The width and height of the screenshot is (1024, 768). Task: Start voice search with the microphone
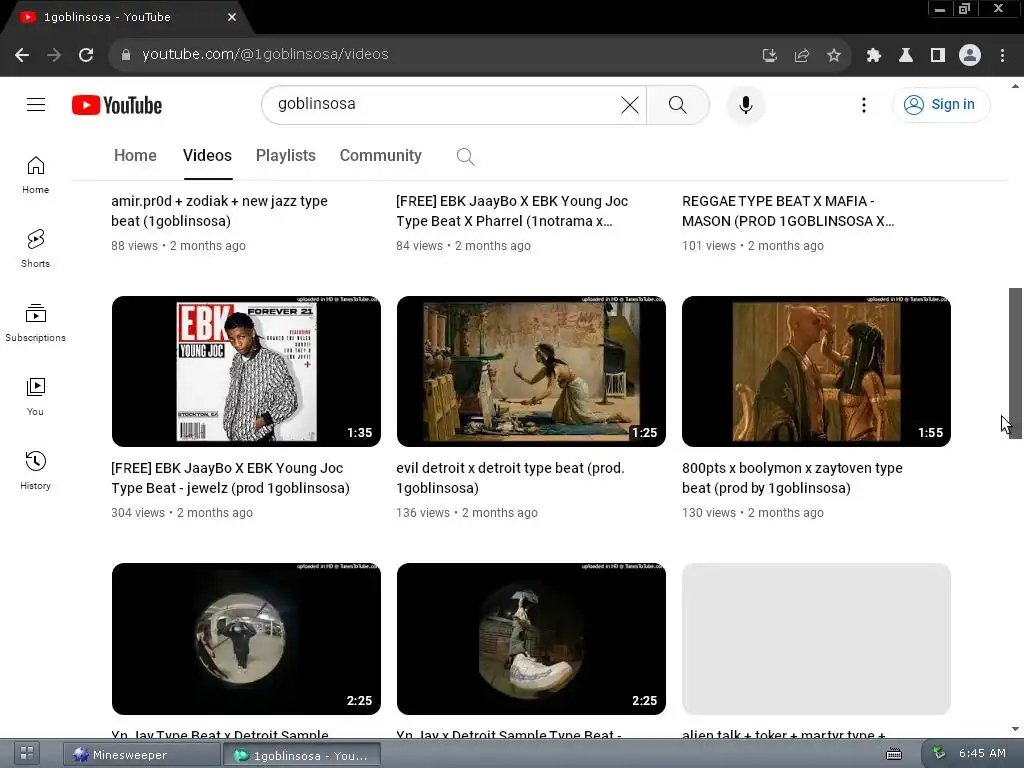tap(745, 104)
